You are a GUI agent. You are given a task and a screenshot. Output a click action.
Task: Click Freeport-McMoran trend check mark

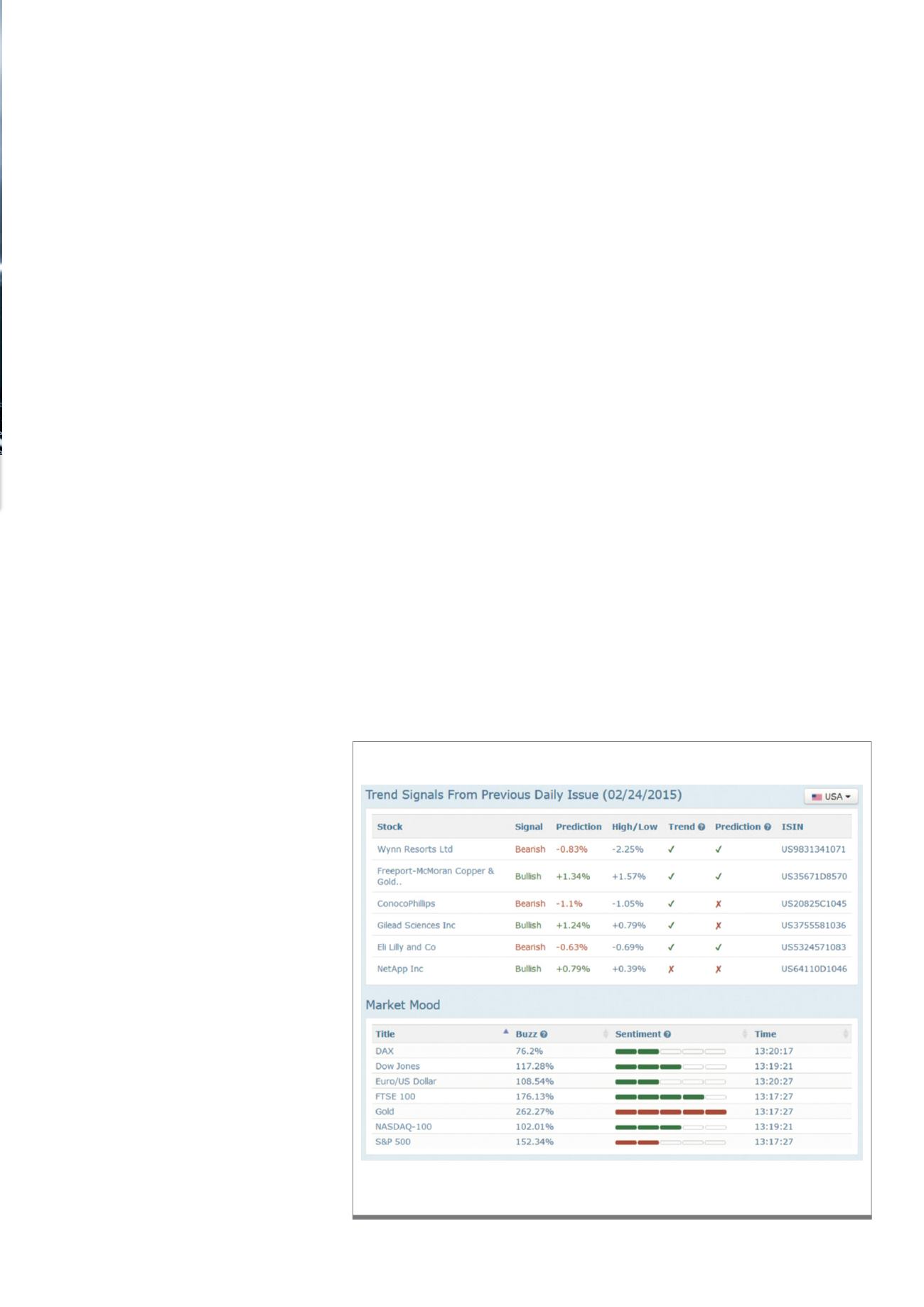[671, 877]
